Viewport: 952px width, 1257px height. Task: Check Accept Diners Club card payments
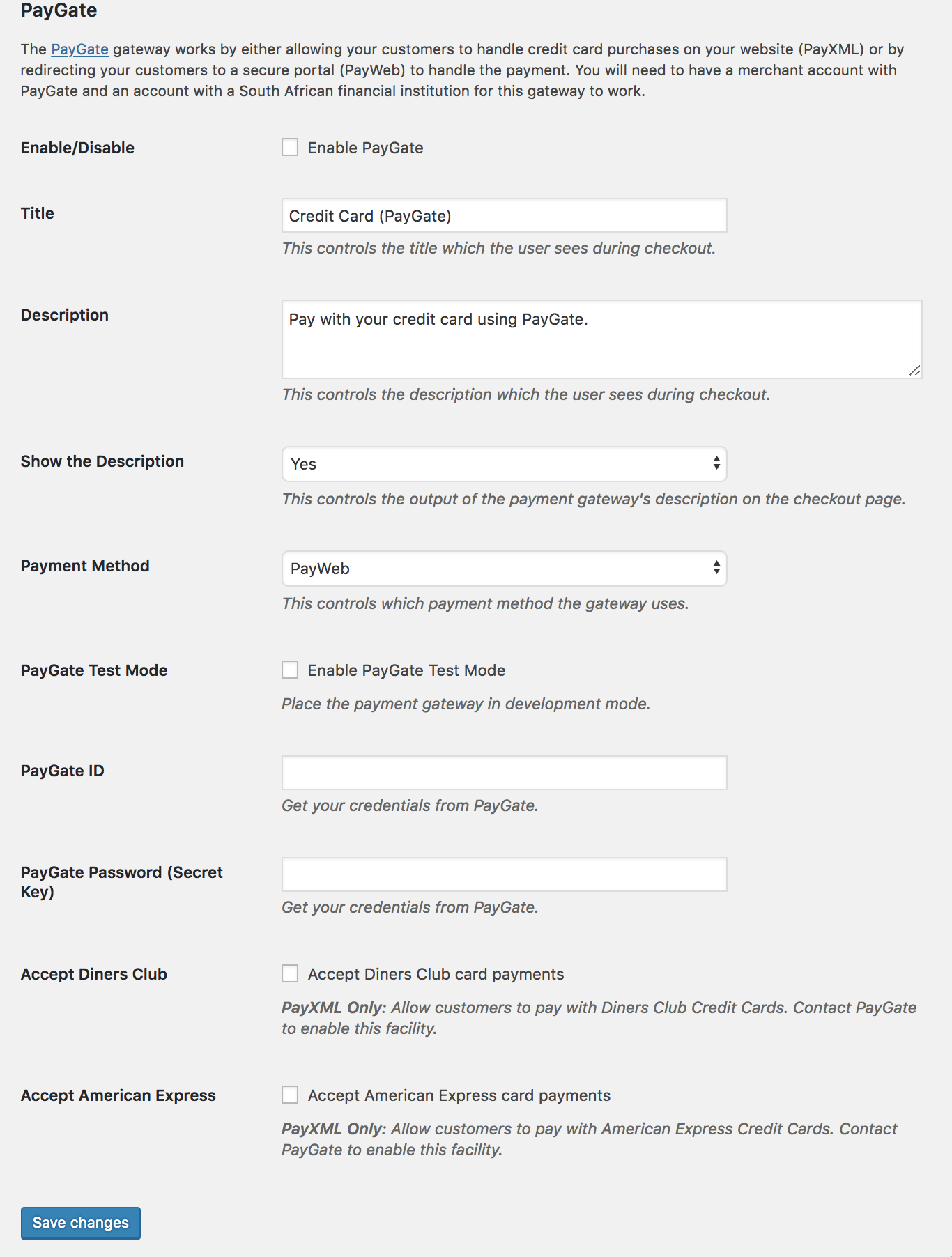tap(290, 973)
